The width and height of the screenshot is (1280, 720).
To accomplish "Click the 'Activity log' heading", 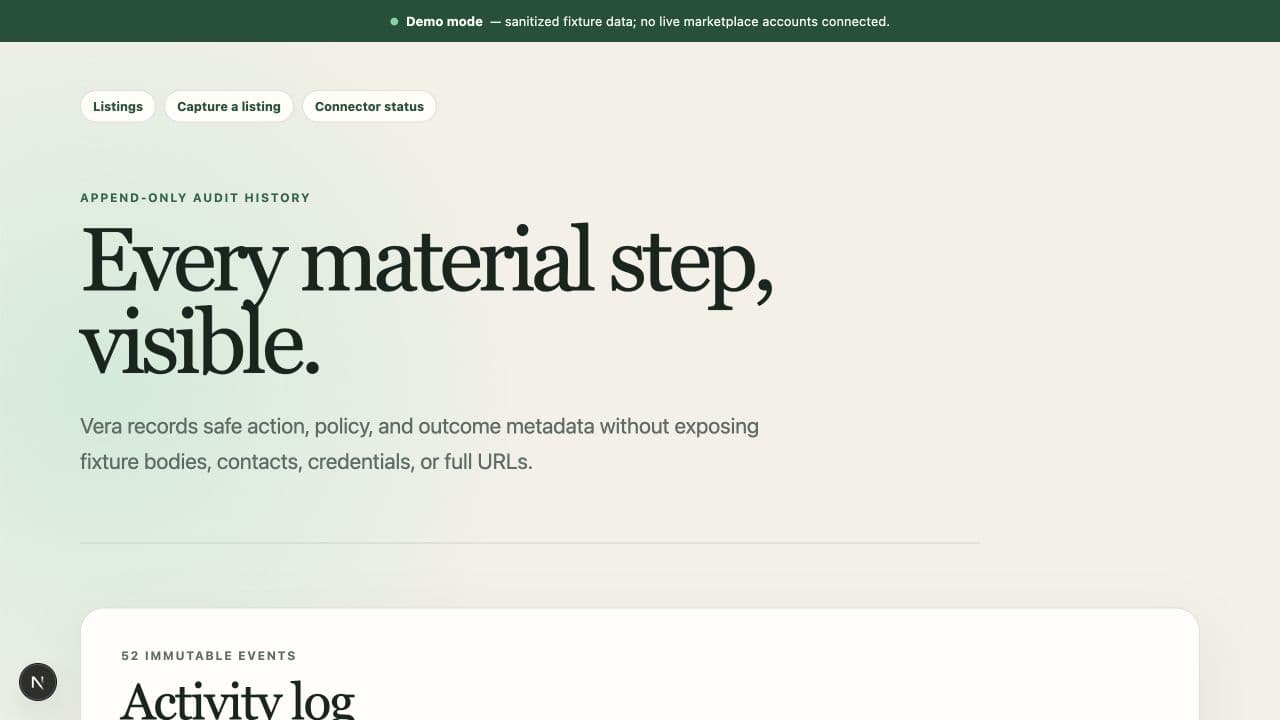I will 238,700.
